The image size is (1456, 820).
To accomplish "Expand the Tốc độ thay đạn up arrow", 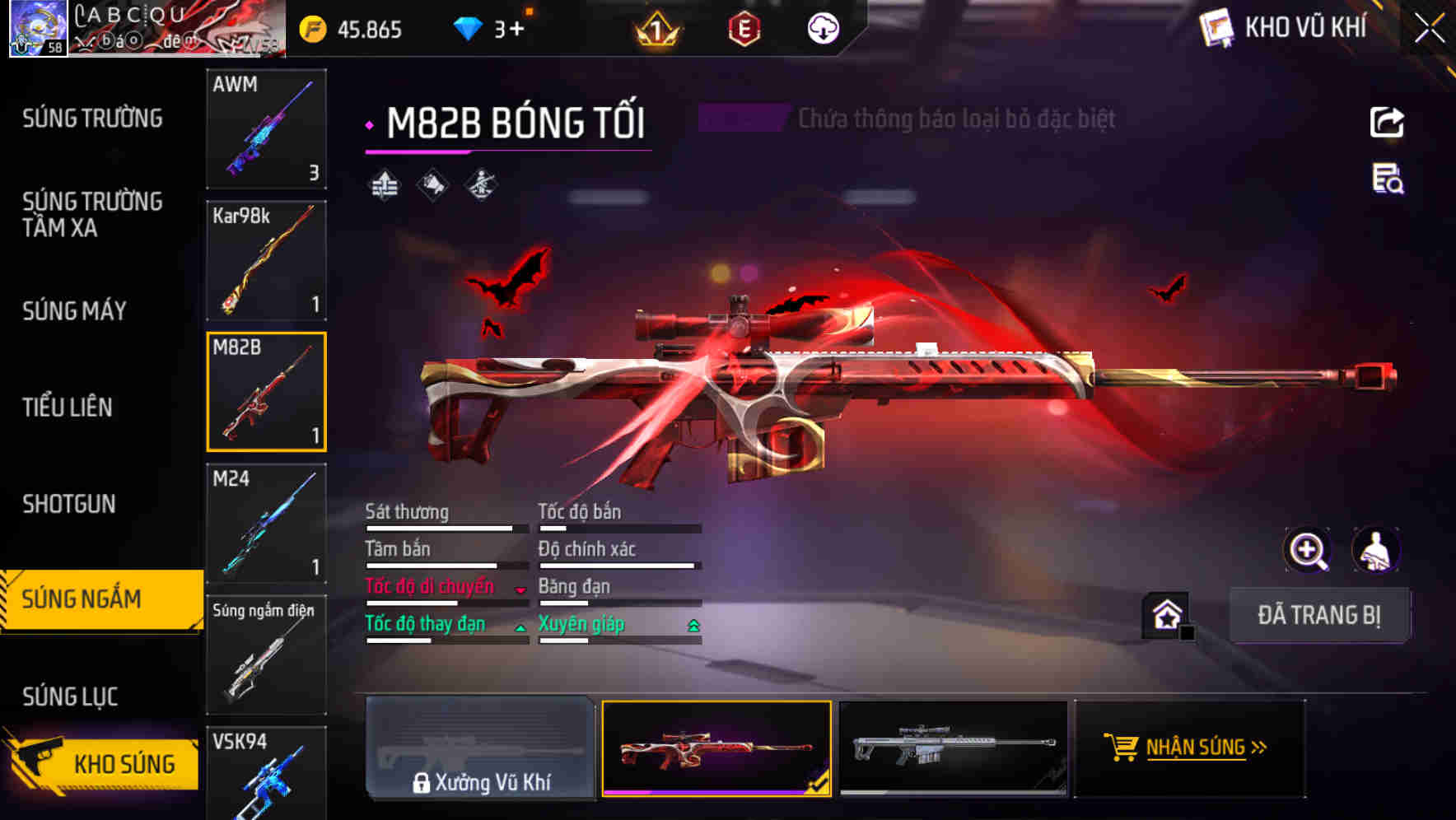I will (520, 627).
